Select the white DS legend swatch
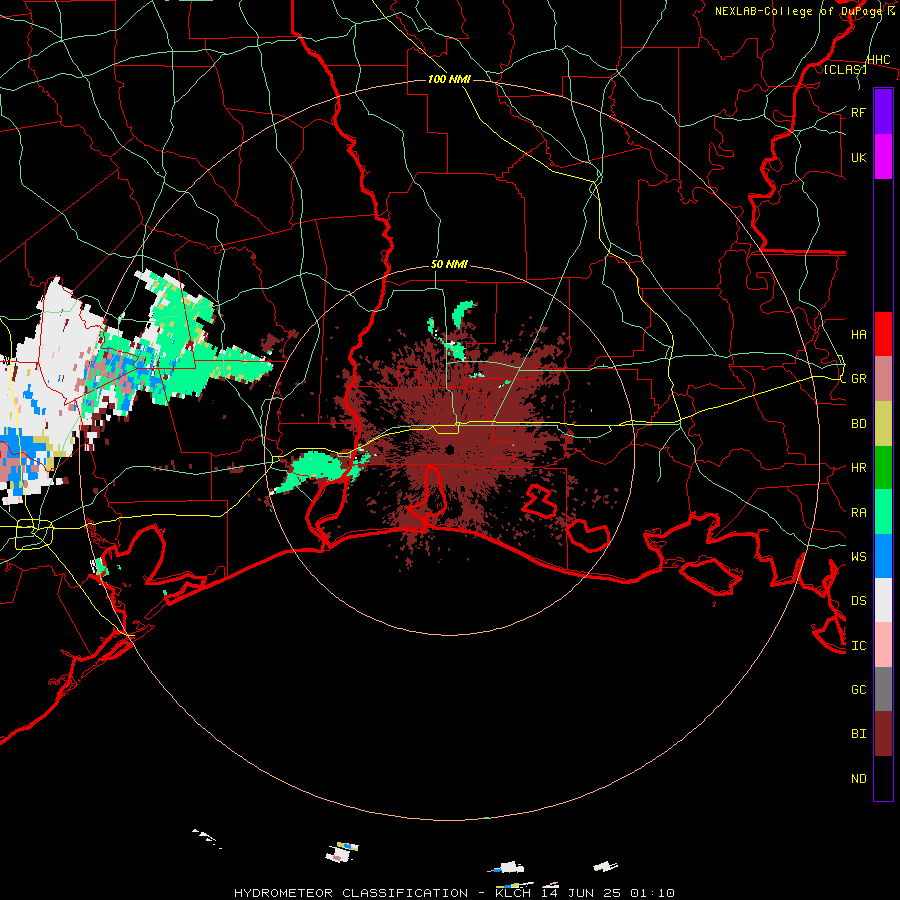900x900 pixels. 883,600
